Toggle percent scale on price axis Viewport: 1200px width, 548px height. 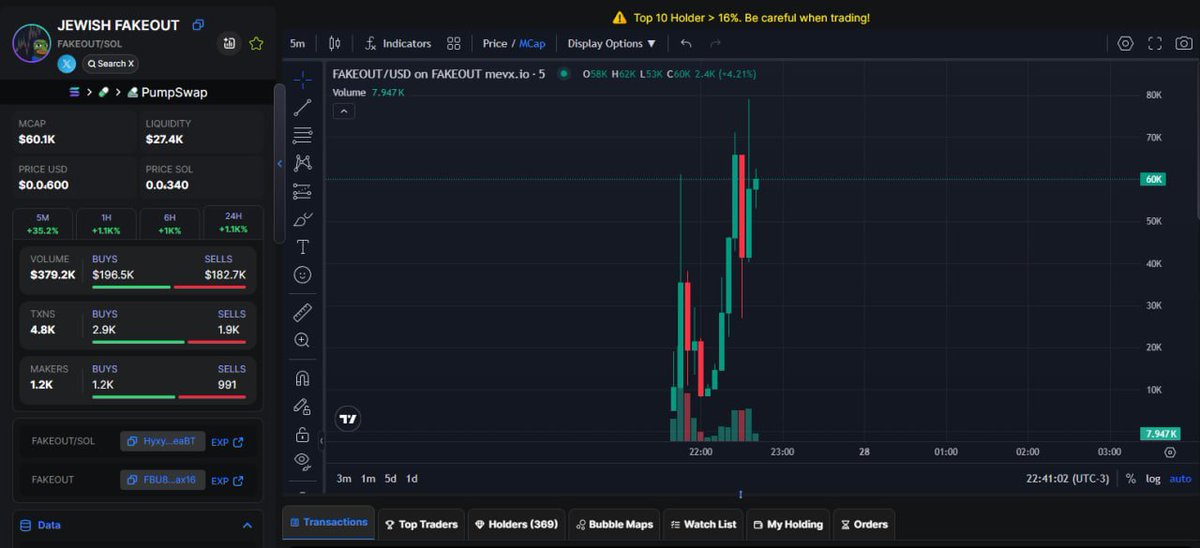1130,479
